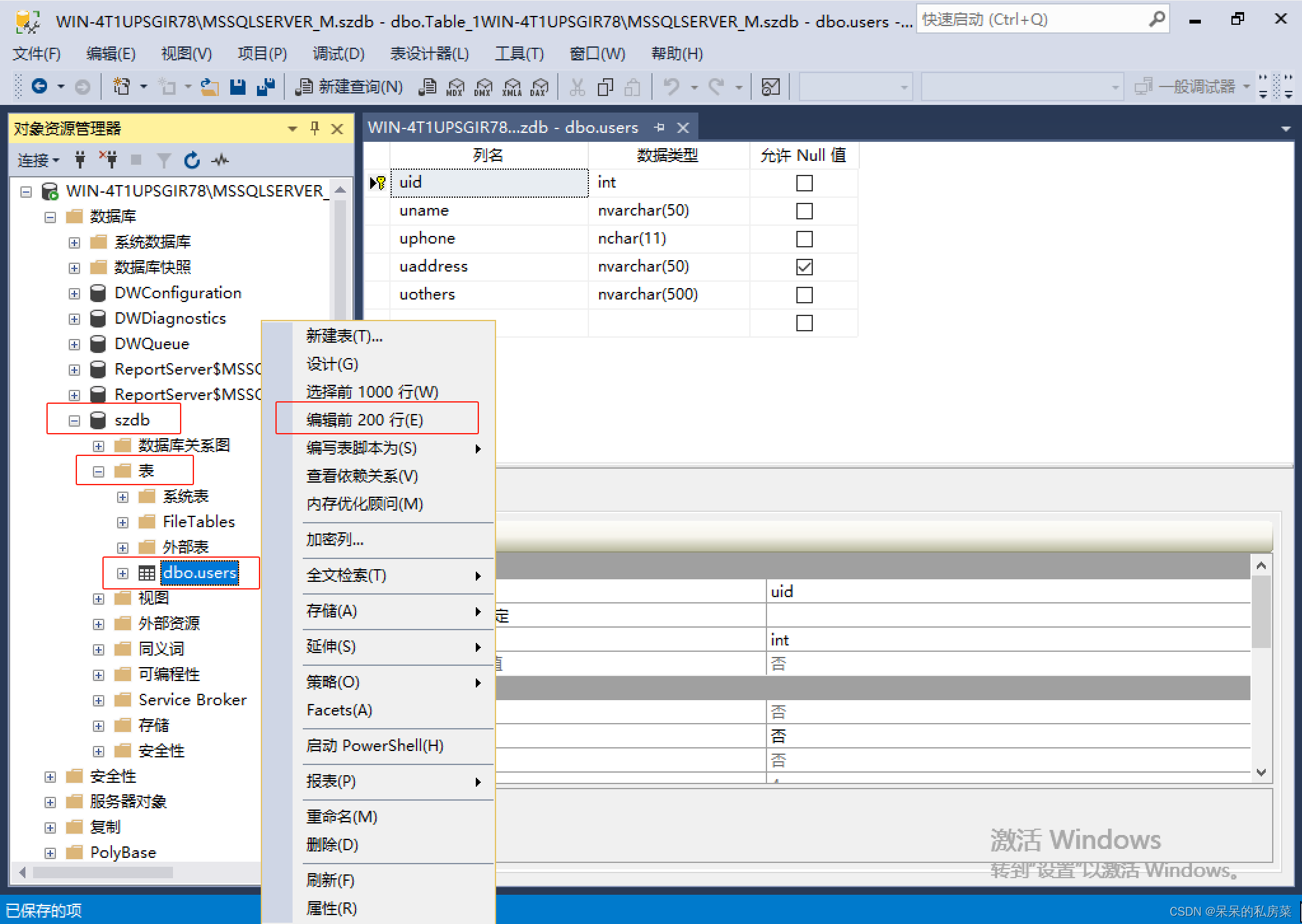This screenshot has width=1302, height=924.
Task: Toggle Allow Null for uphone column
Action: pos(804,239)
